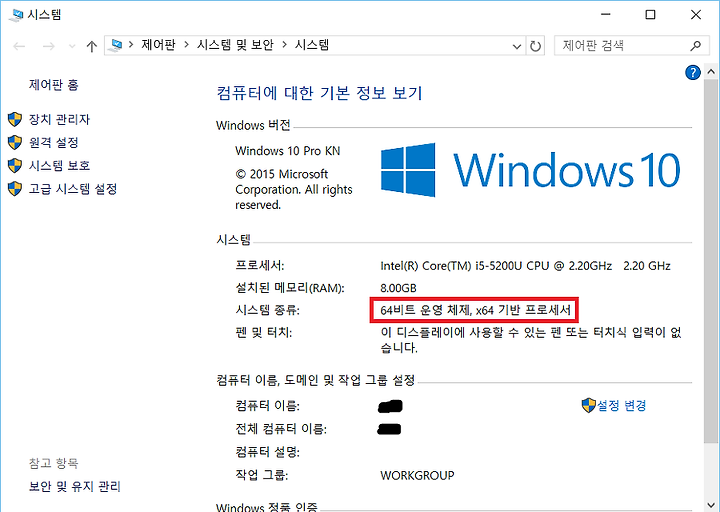This screenshot has height=512, width=720.
Task: Click the 64비트 운영 체제 system type value
Action: pyautogui.click(x=475, y=310)
